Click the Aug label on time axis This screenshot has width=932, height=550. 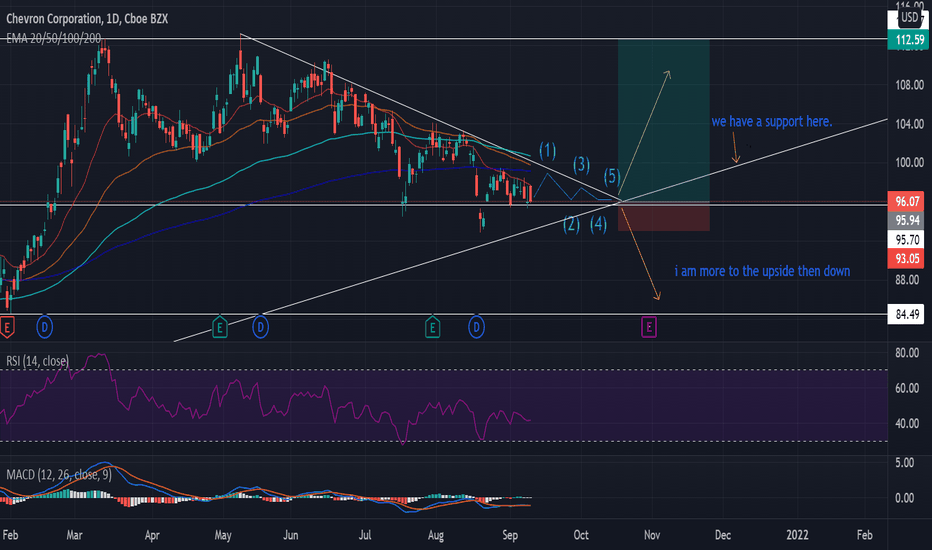436,535
